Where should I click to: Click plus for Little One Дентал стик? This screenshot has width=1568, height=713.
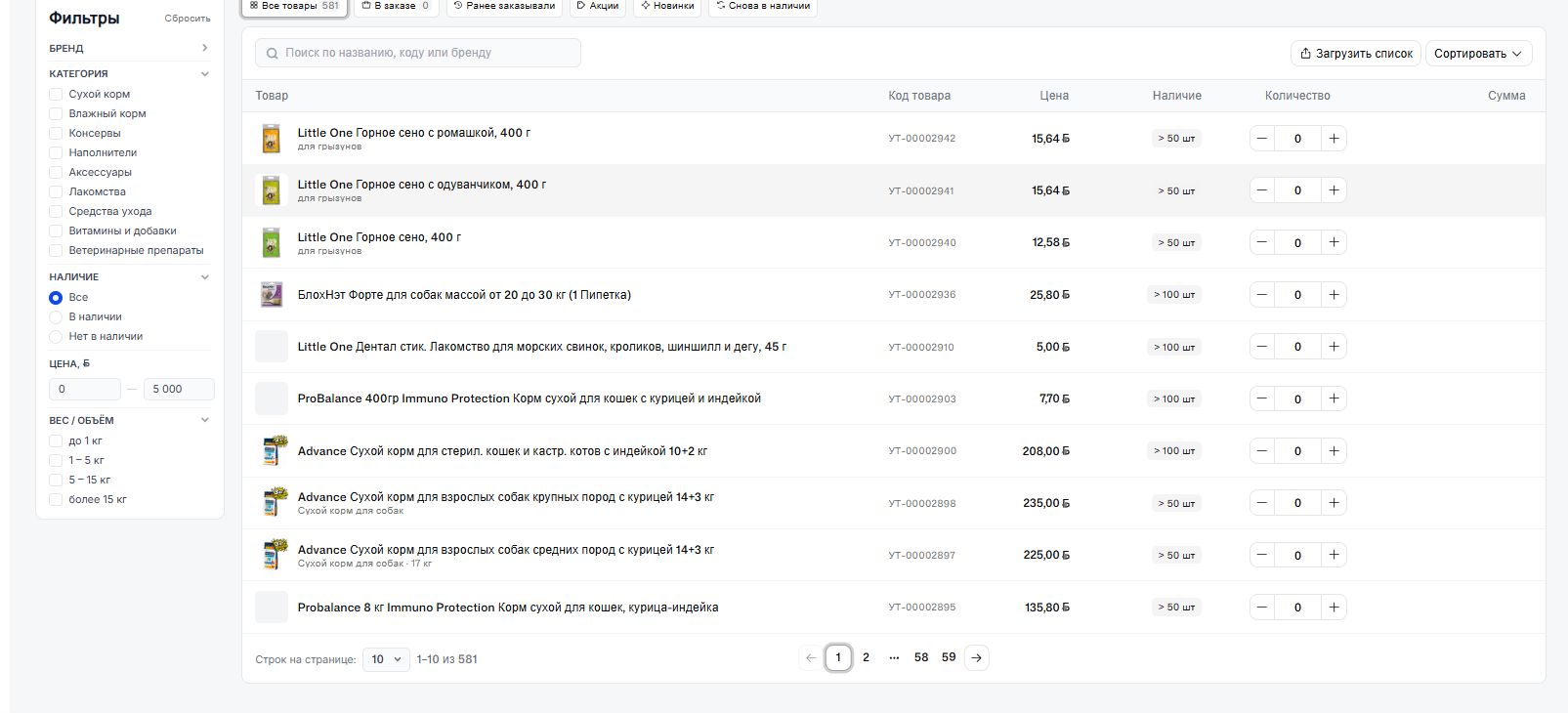click(1334, 347)
